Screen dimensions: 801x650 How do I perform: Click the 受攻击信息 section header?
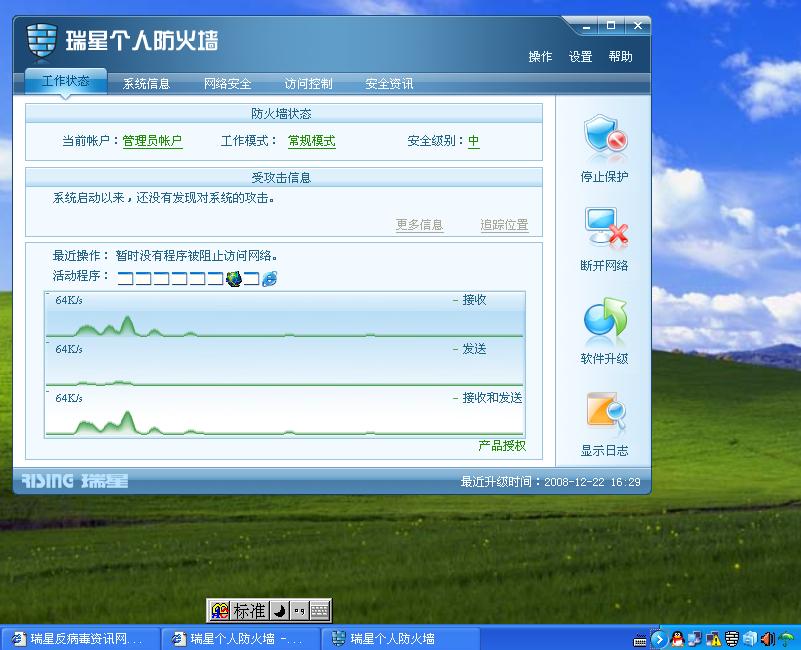[x=284, y=177]
